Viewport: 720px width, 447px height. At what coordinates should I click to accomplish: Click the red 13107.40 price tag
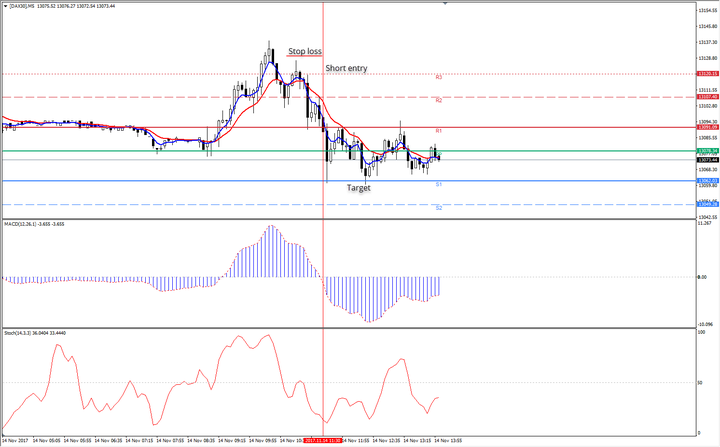point(707,97)
